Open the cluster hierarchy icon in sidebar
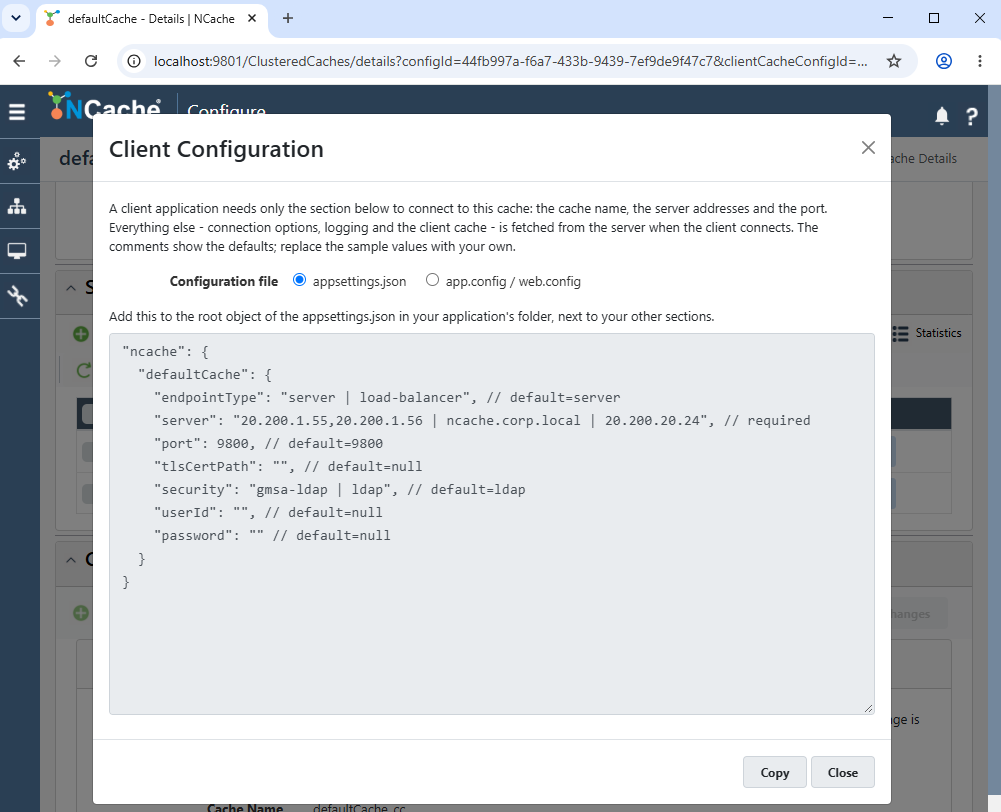Screen dimensions: 1001x812 click(17, 206)
